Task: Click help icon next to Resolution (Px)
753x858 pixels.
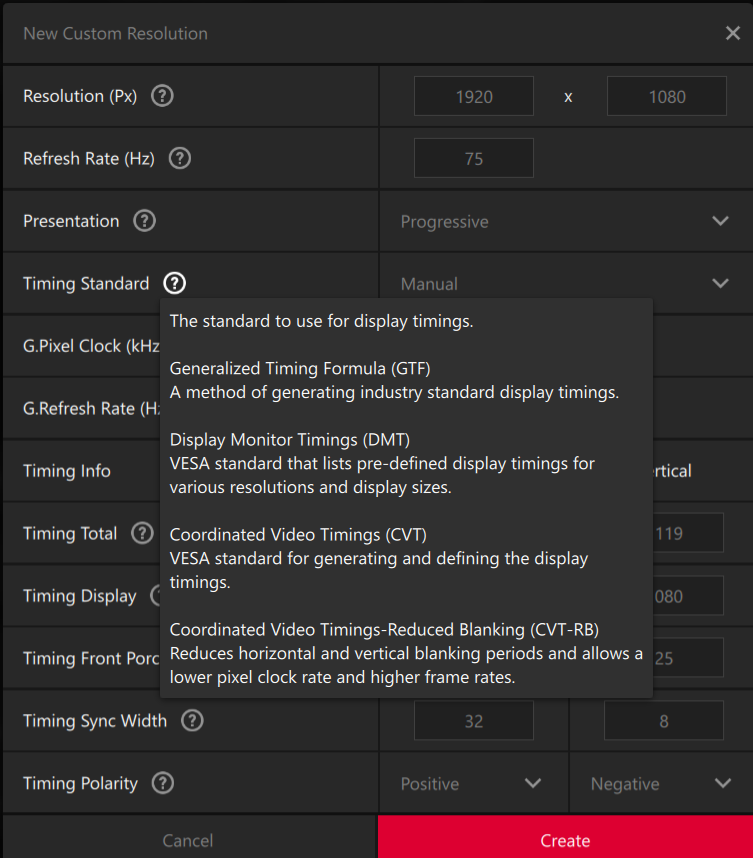Action: click(x=162, y=96)
